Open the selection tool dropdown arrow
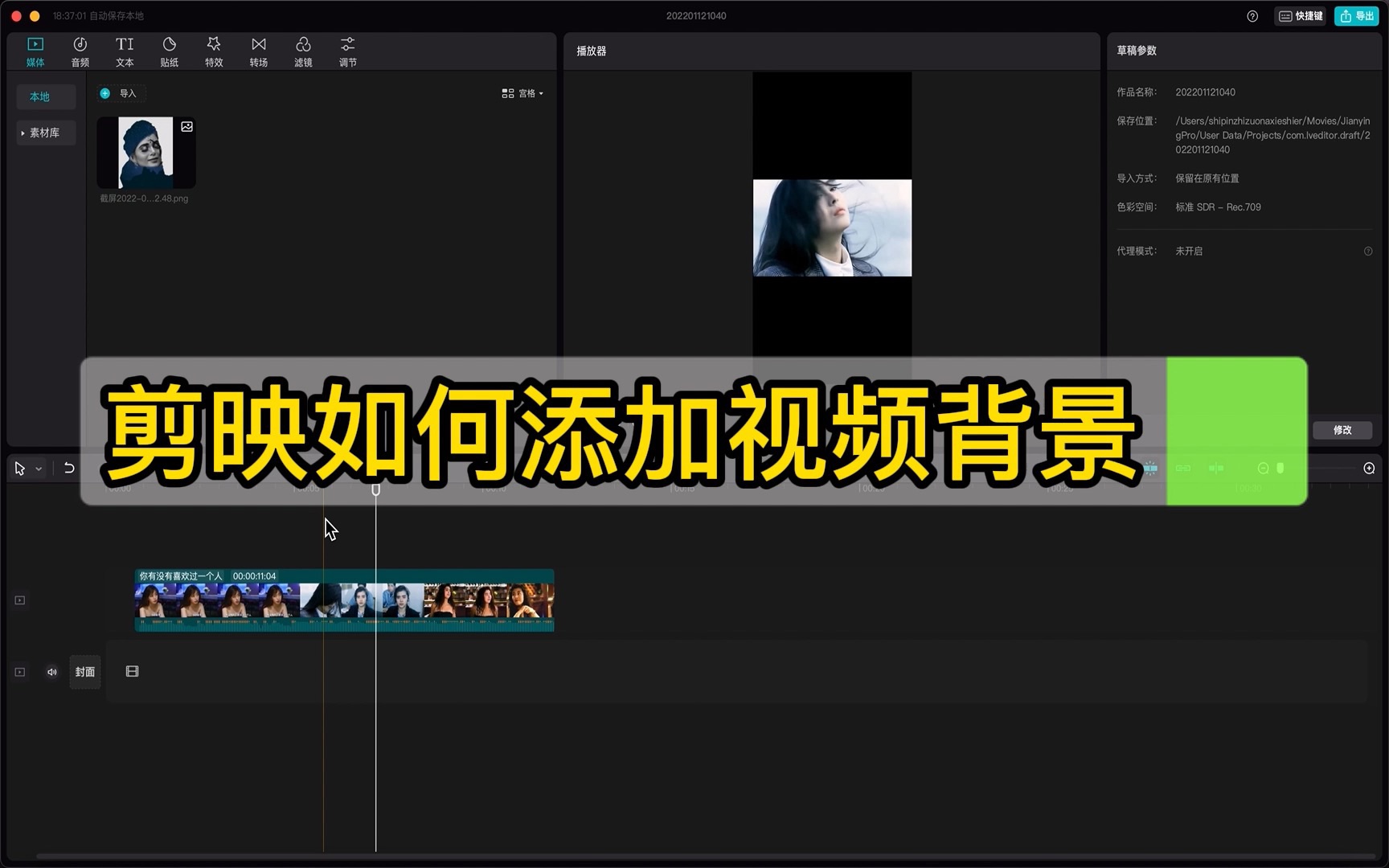This screenshot has height=868, width=1389. (x=38, y=468)
